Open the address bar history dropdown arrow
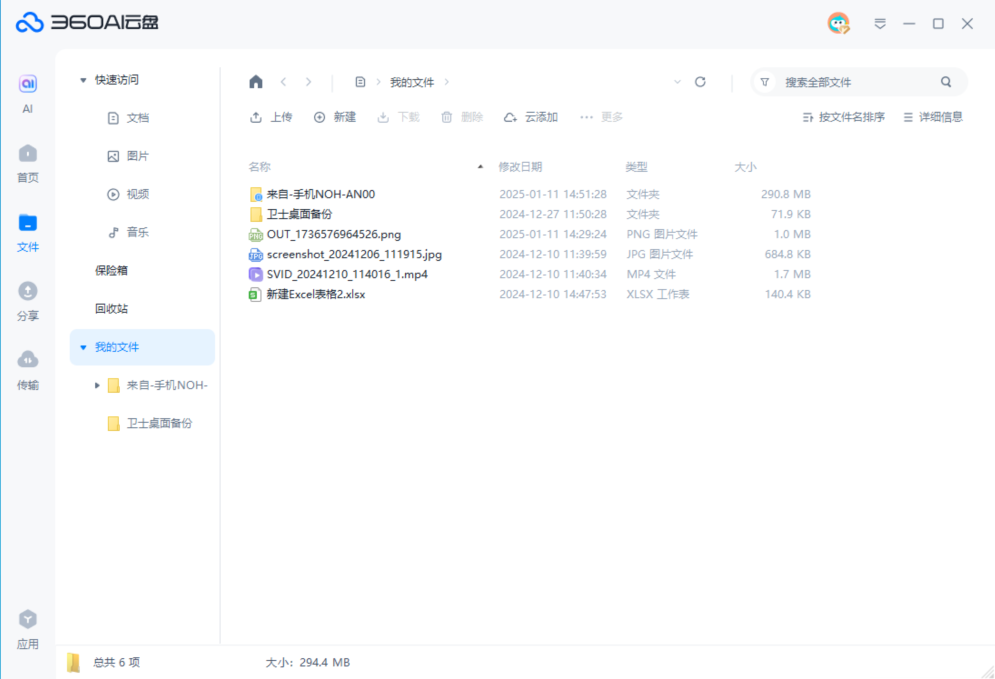Screen dimensions: 995x679 pyautogui.click(x=677, y=82)
